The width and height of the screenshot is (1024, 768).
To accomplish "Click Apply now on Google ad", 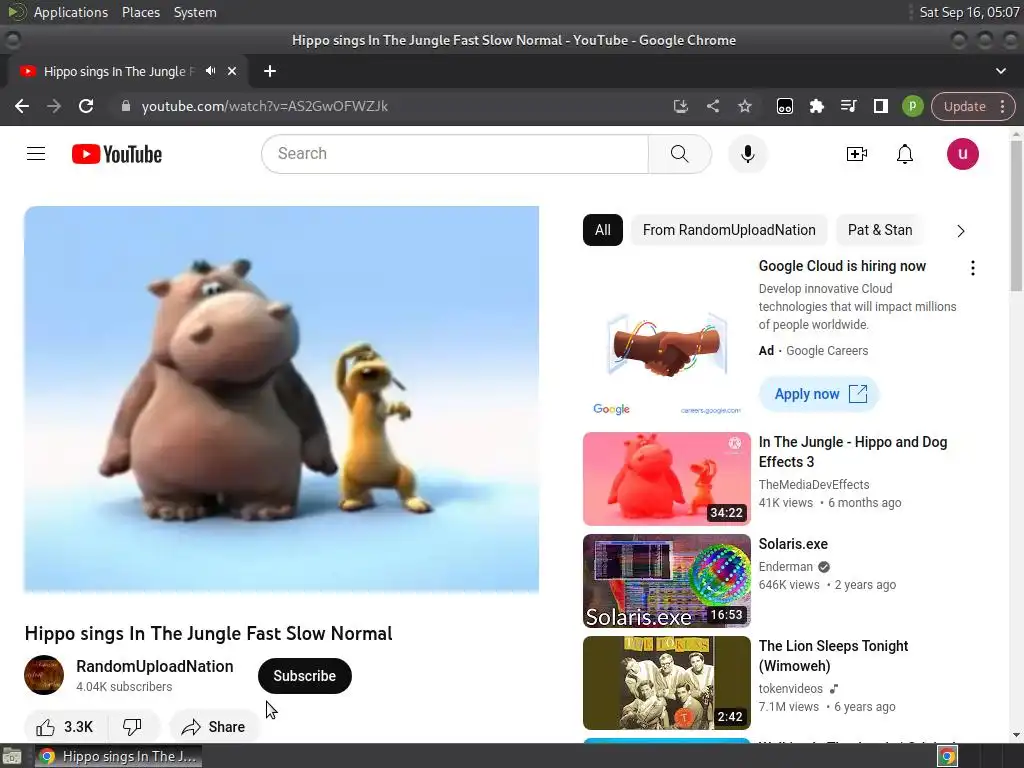I will click(x=819, y=394).
